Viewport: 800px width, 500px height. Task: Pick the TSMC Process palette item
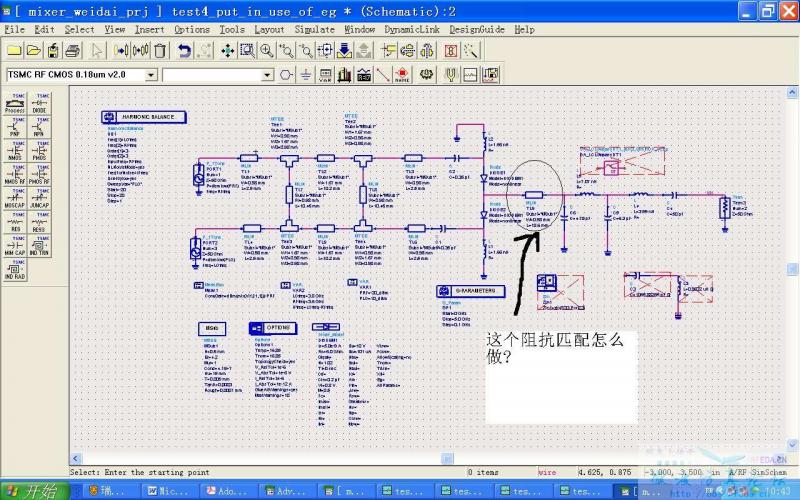pos(15,103)
